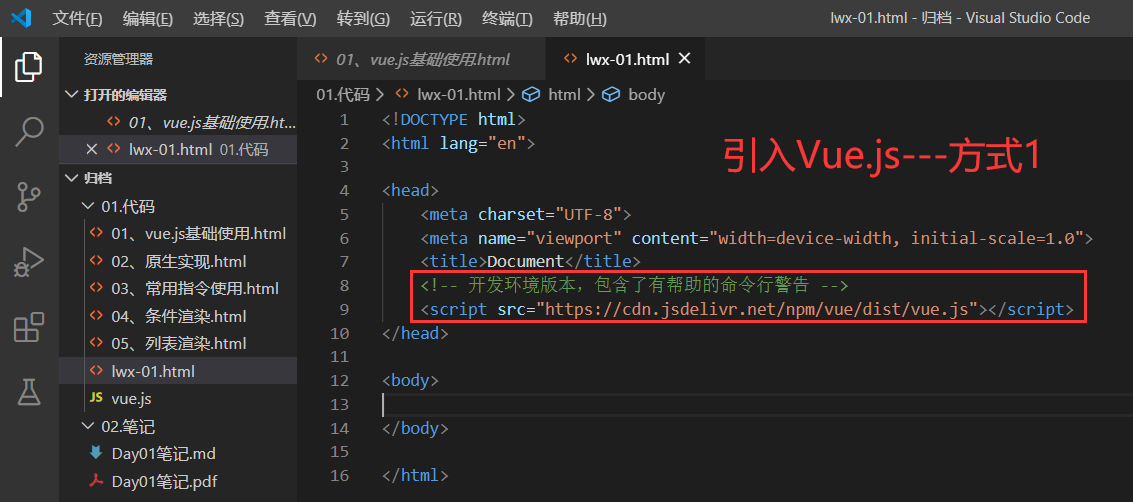
Task: Open the 文件(F) menu
Action: pos(77,19)
